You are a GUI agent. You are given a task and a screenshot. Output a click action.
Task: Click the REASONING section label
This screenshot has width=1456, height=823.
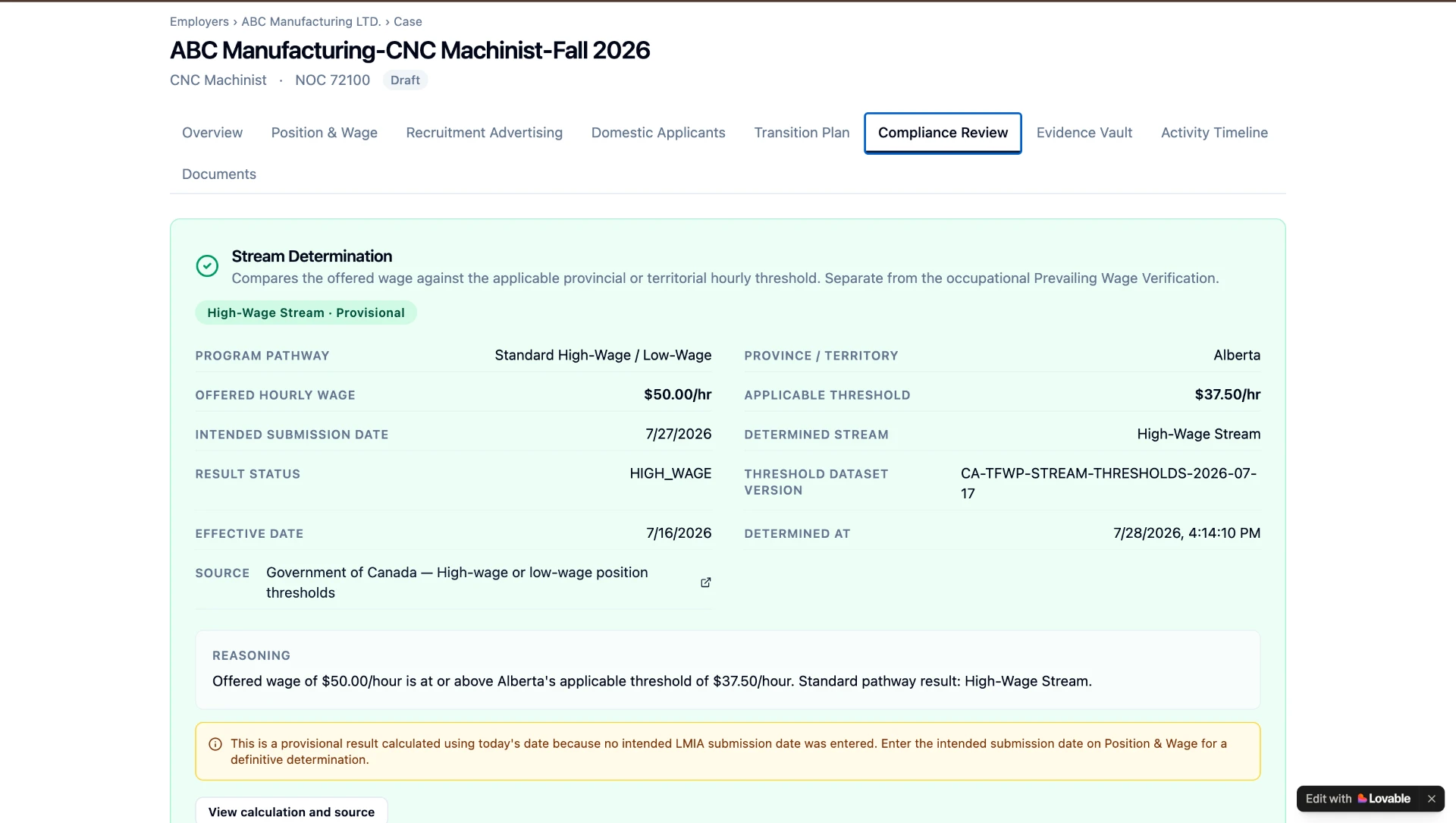coord(251,655)
